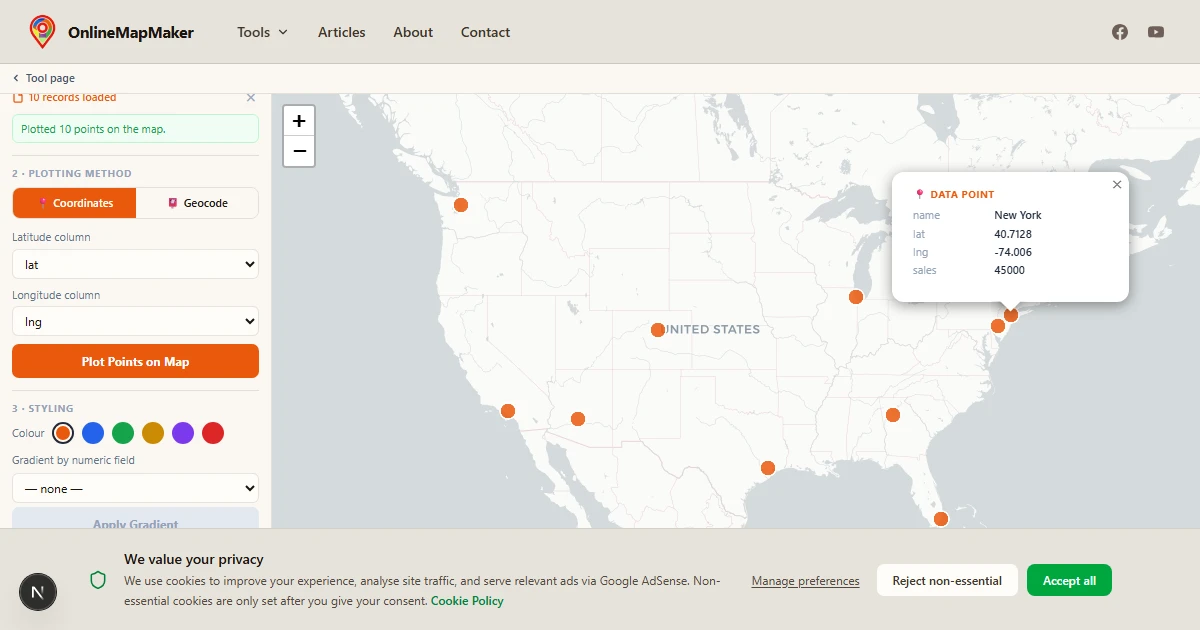
Task: Open the Longitude column dropdown
Action: [x=135, y=322]
